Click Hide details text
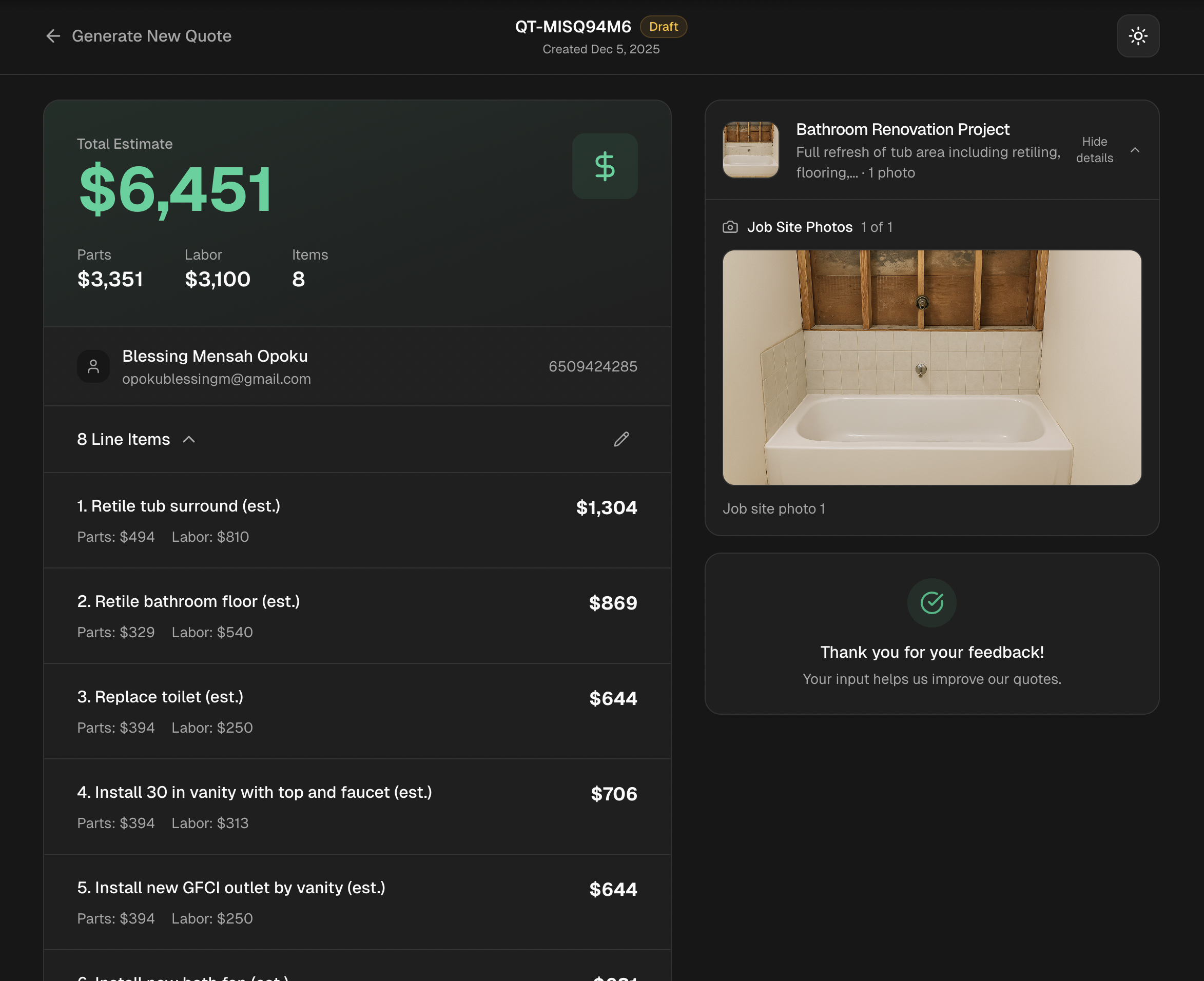The height and width of the screenshot is (981, 1204). [1094, 150]
